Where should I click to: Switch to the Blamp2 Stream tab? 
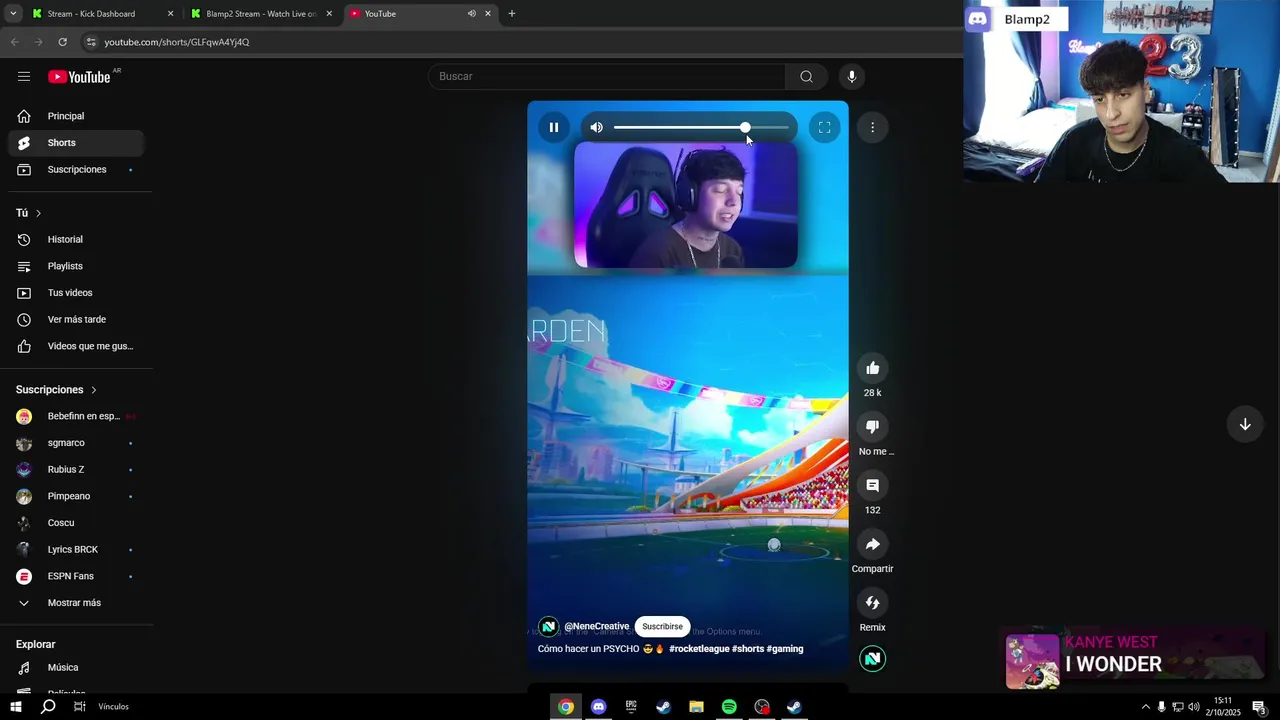[262, 14]
